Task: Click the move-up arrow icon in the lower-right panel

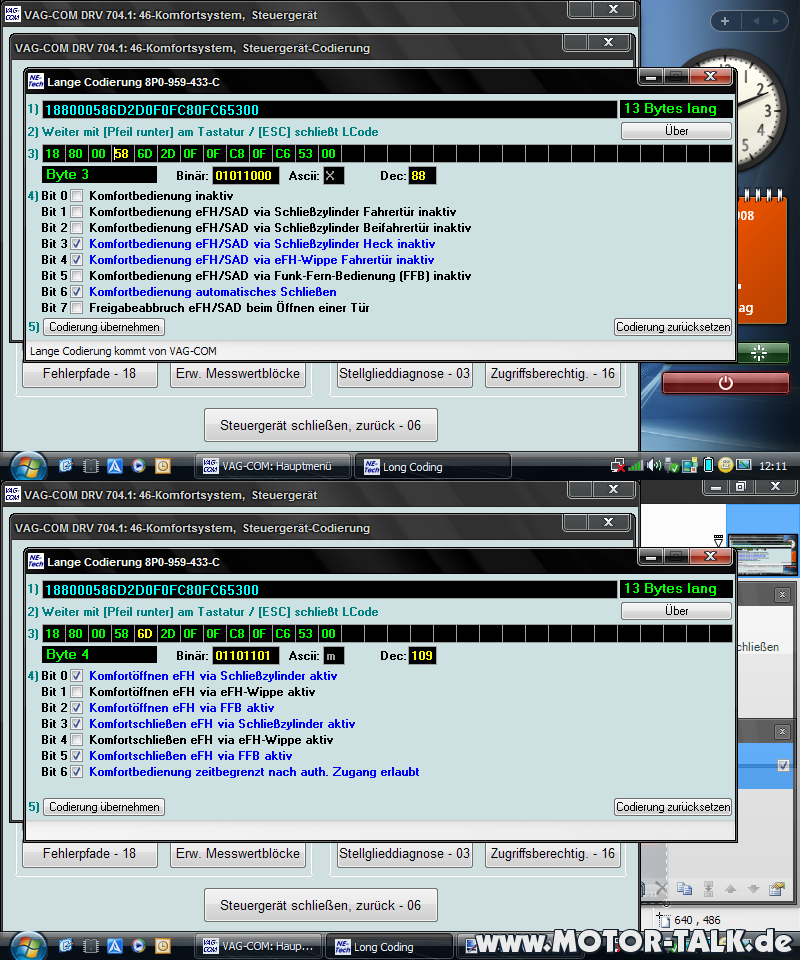Action: (730, 889)
